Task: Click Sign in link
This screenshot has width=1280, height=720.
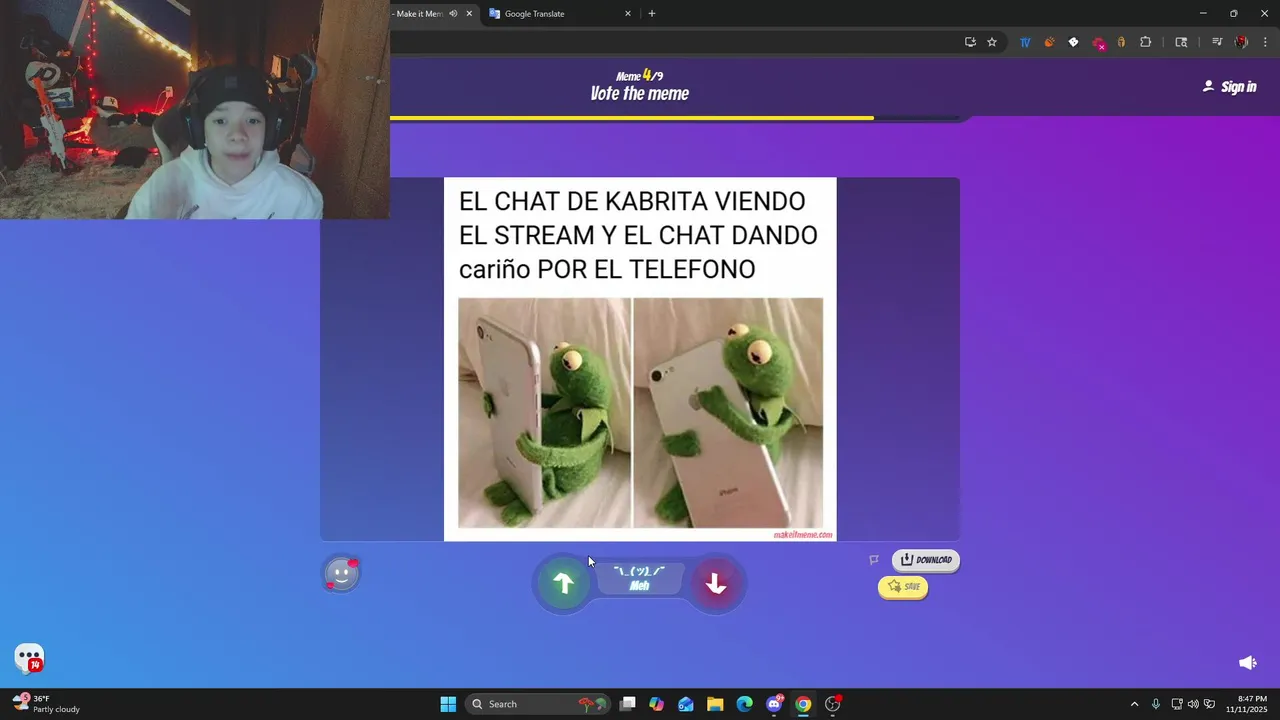Action: click(1229, 87)
